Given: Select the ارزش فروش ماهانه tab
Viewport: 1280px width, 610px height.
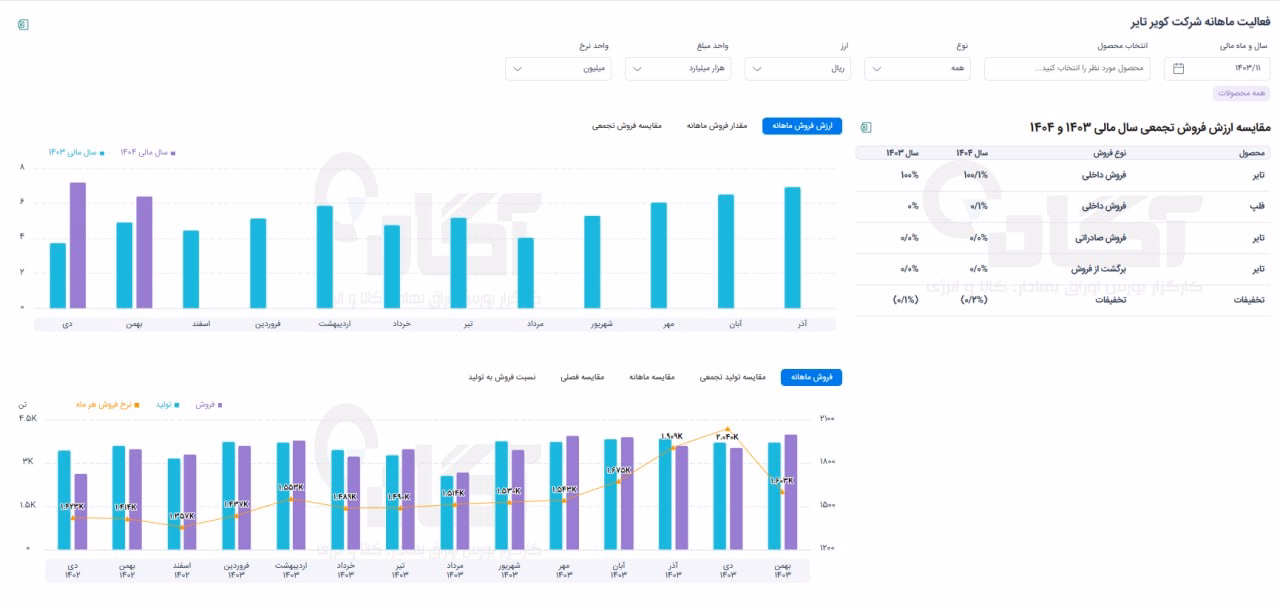Looking at the screenshot, I should point(802,126).
